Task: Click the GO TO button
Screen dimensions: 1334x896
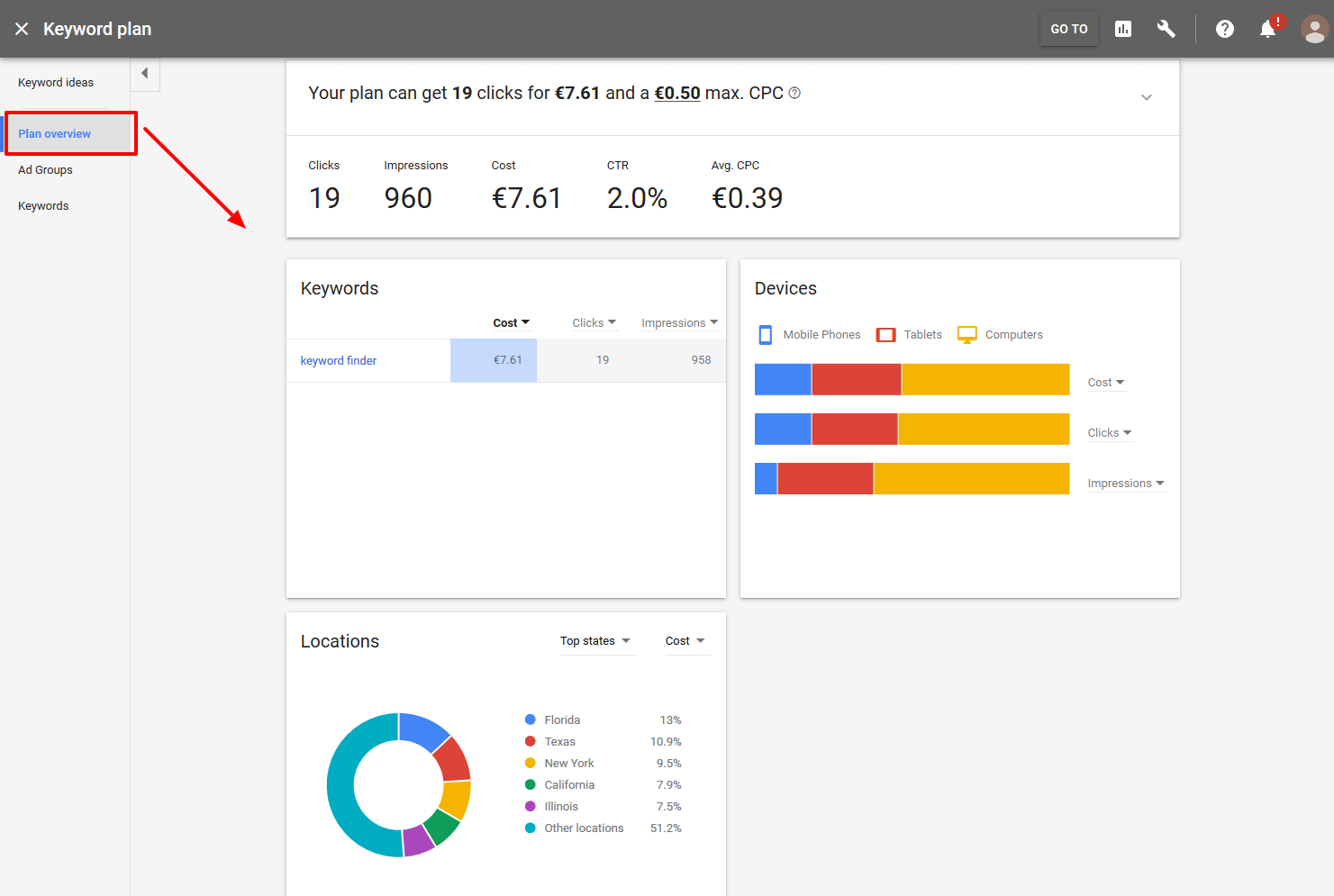Action: 1069,29
